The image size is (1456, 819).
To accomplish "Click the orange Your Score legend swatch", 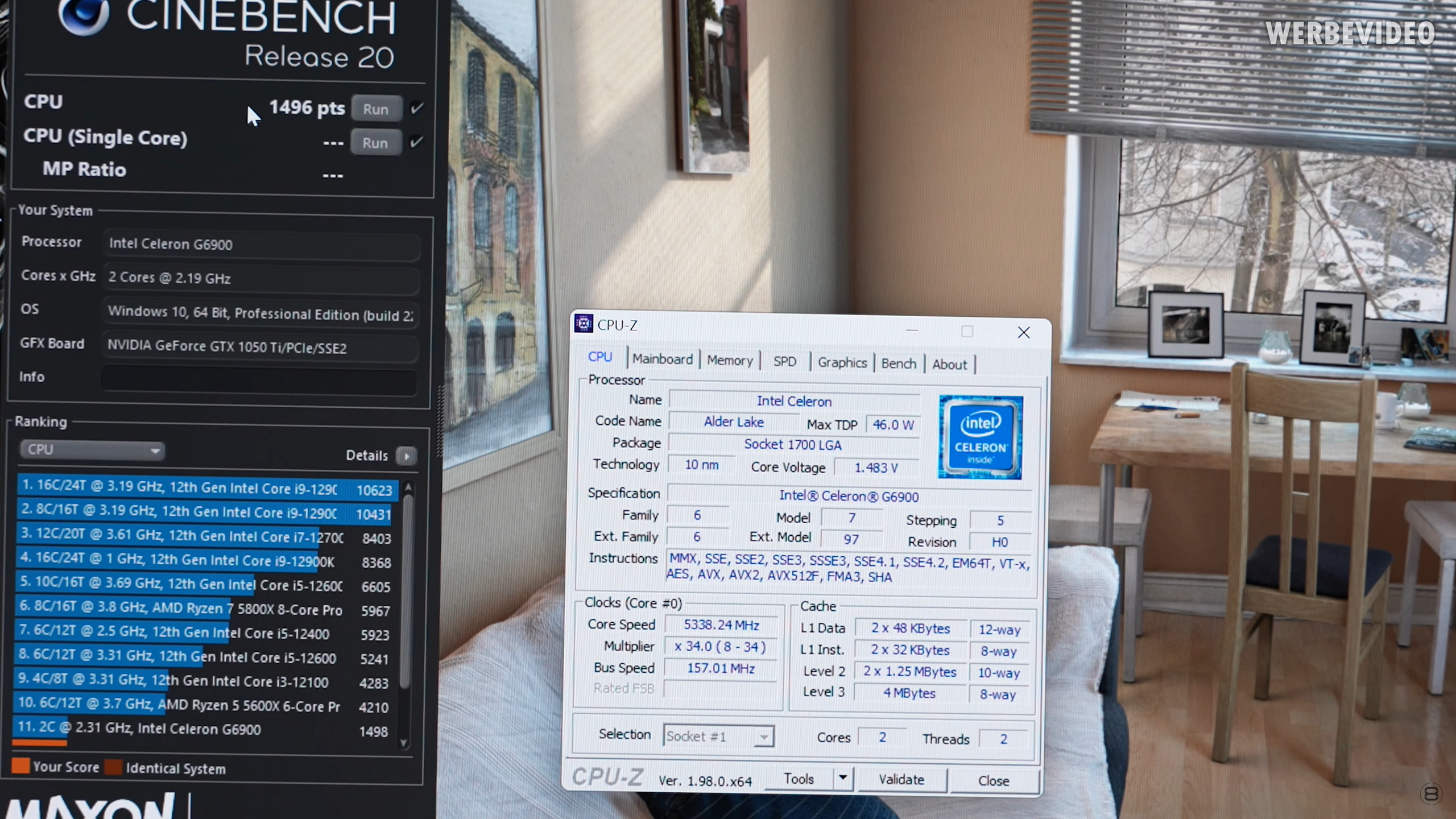I will tap(20, 766).
